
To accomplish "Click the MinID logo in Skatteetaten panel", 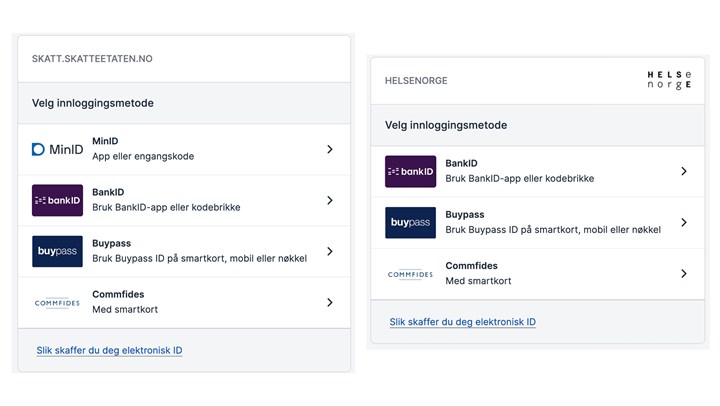I will [x=57, y=149].
